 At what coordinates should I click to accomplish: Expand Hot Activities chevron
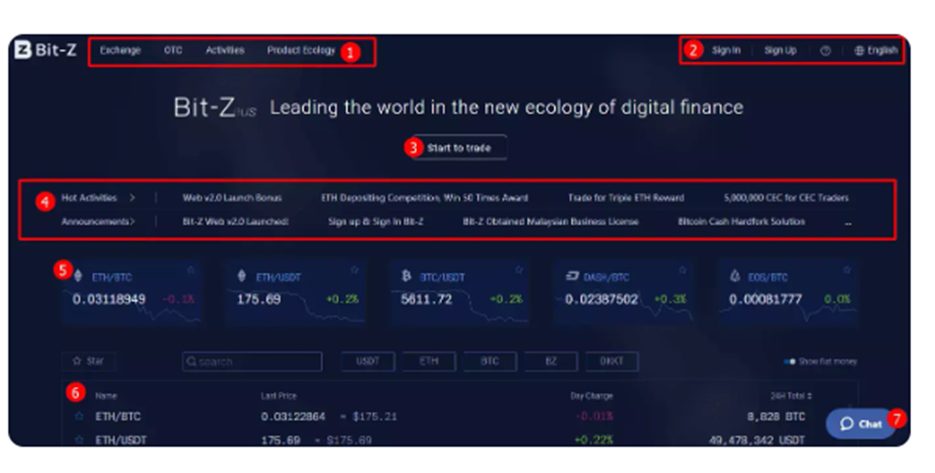(132, 197)
